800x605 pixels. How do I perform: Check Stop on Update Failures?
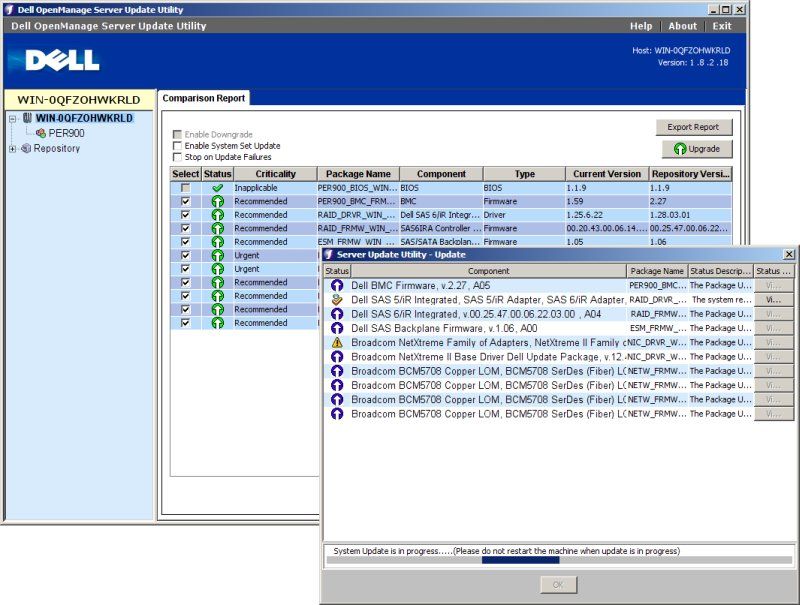coord(177,157)
